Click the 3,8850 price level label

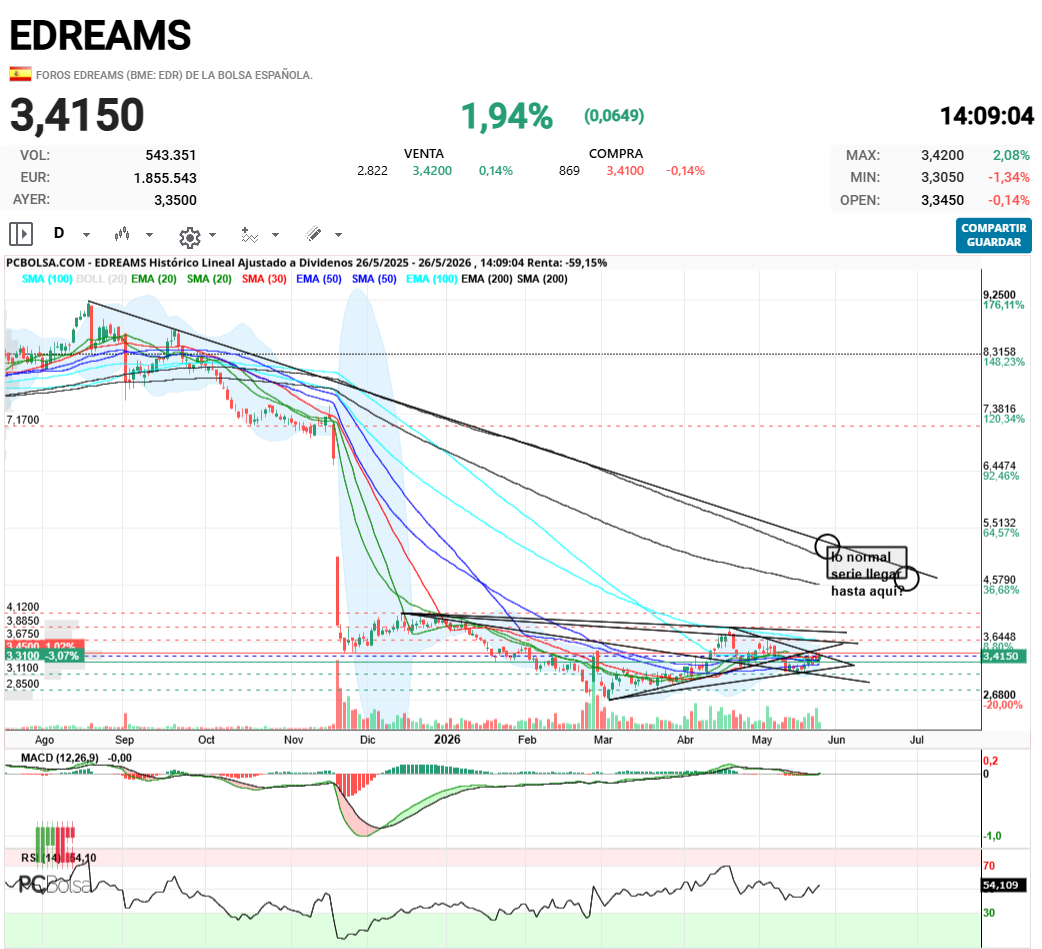23,621
